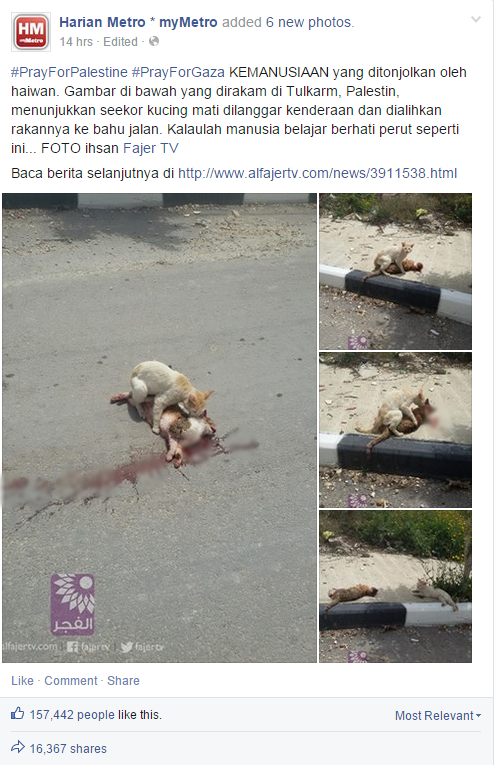This screenshot has height=765, width=494.
Task: Open #PrayForGaza hashtag
Action: pos(178,72)
